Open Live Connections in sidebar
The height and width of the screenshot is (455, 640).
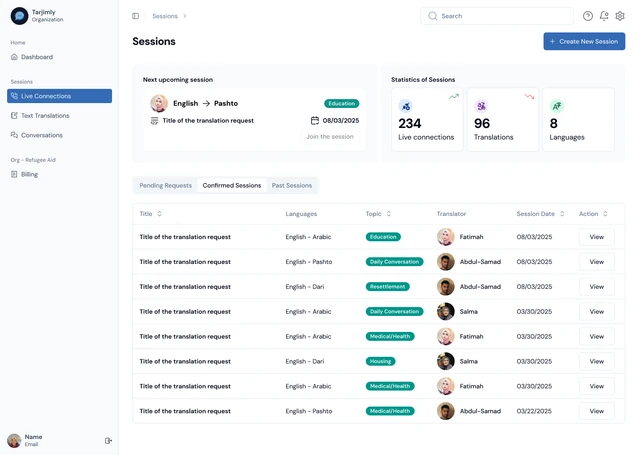pyautogui.click(x=60, y=96)
